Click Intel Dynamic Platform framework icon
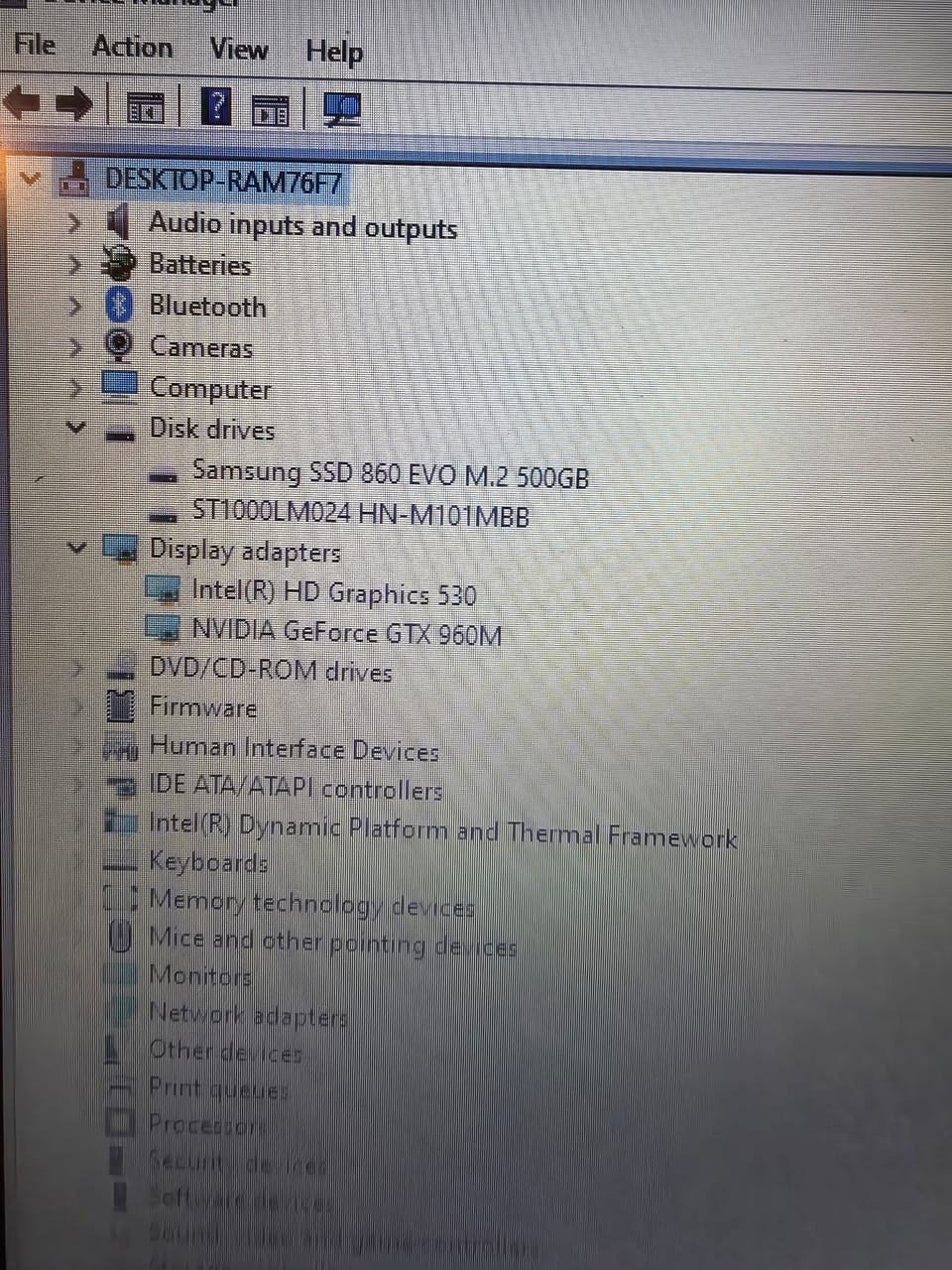The image size is (952, 1270). pos(121,823)
